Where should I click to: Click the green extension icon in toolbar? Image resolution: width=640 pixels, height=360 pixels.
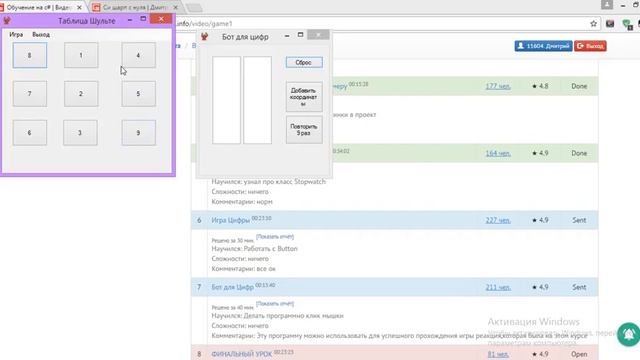[627, 24]
